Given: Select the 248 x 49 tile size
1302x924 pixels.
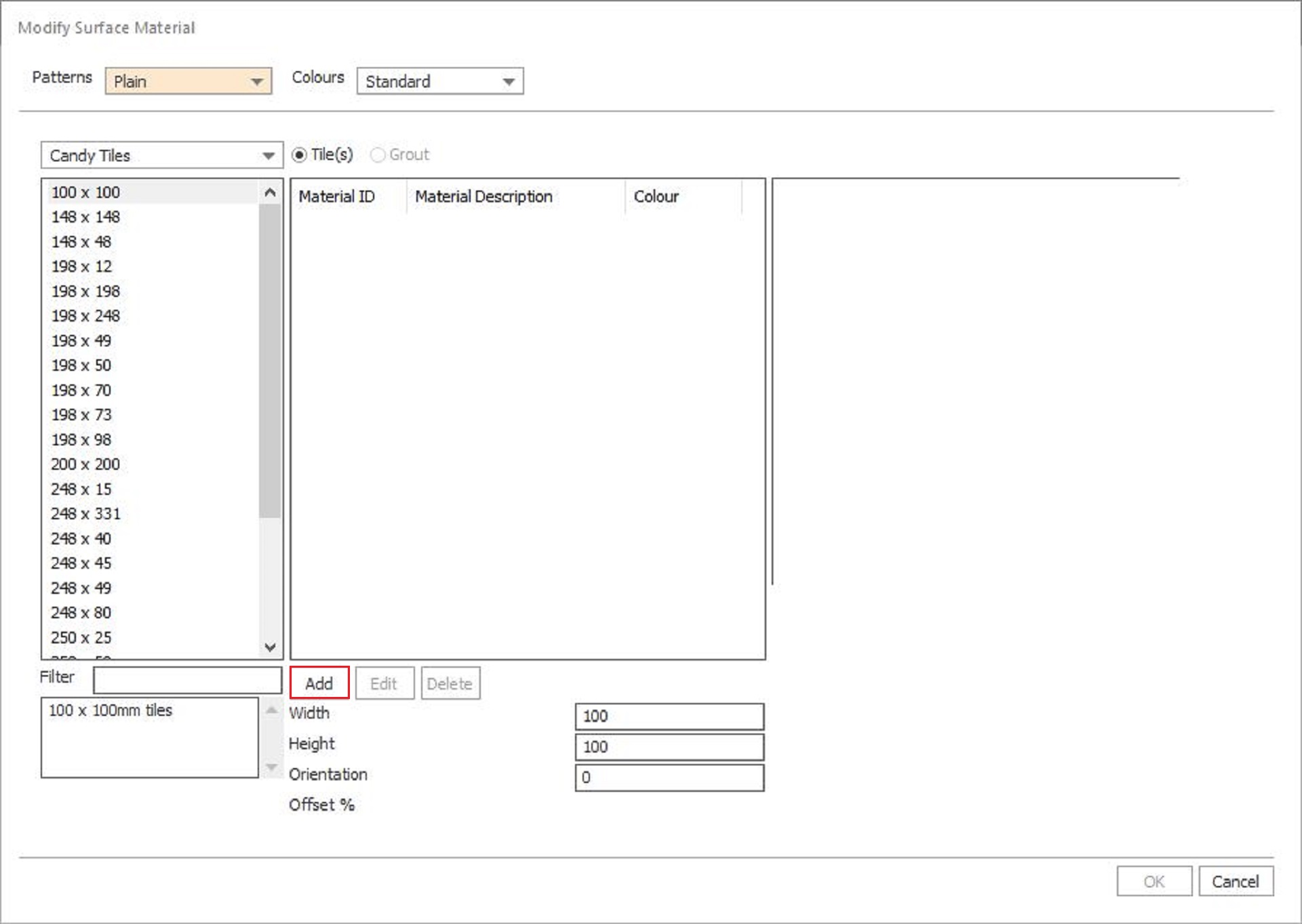Looking at the screenshot, I should (152, 588).
